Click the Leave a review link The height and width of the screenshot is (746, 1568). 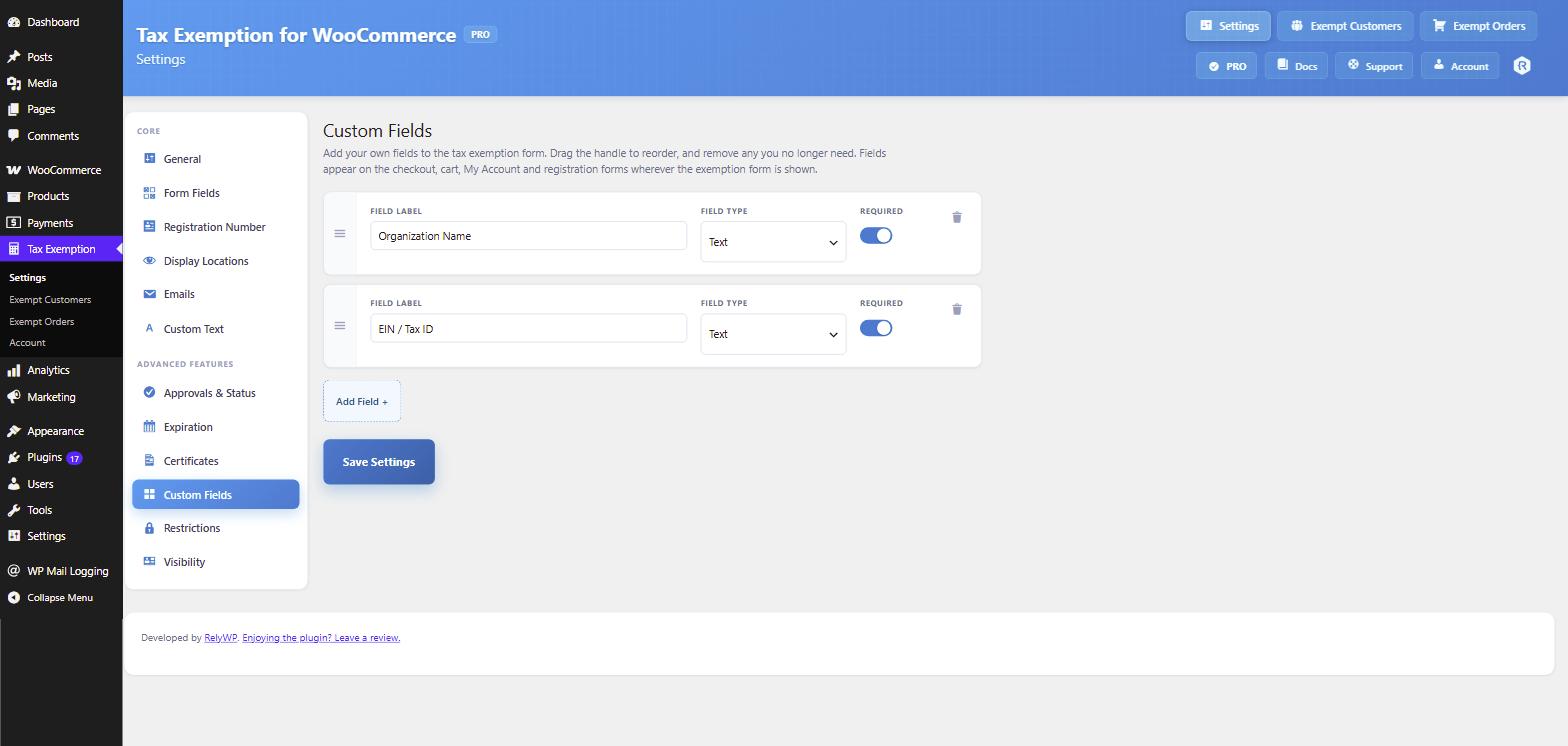[x=321, y=638]
